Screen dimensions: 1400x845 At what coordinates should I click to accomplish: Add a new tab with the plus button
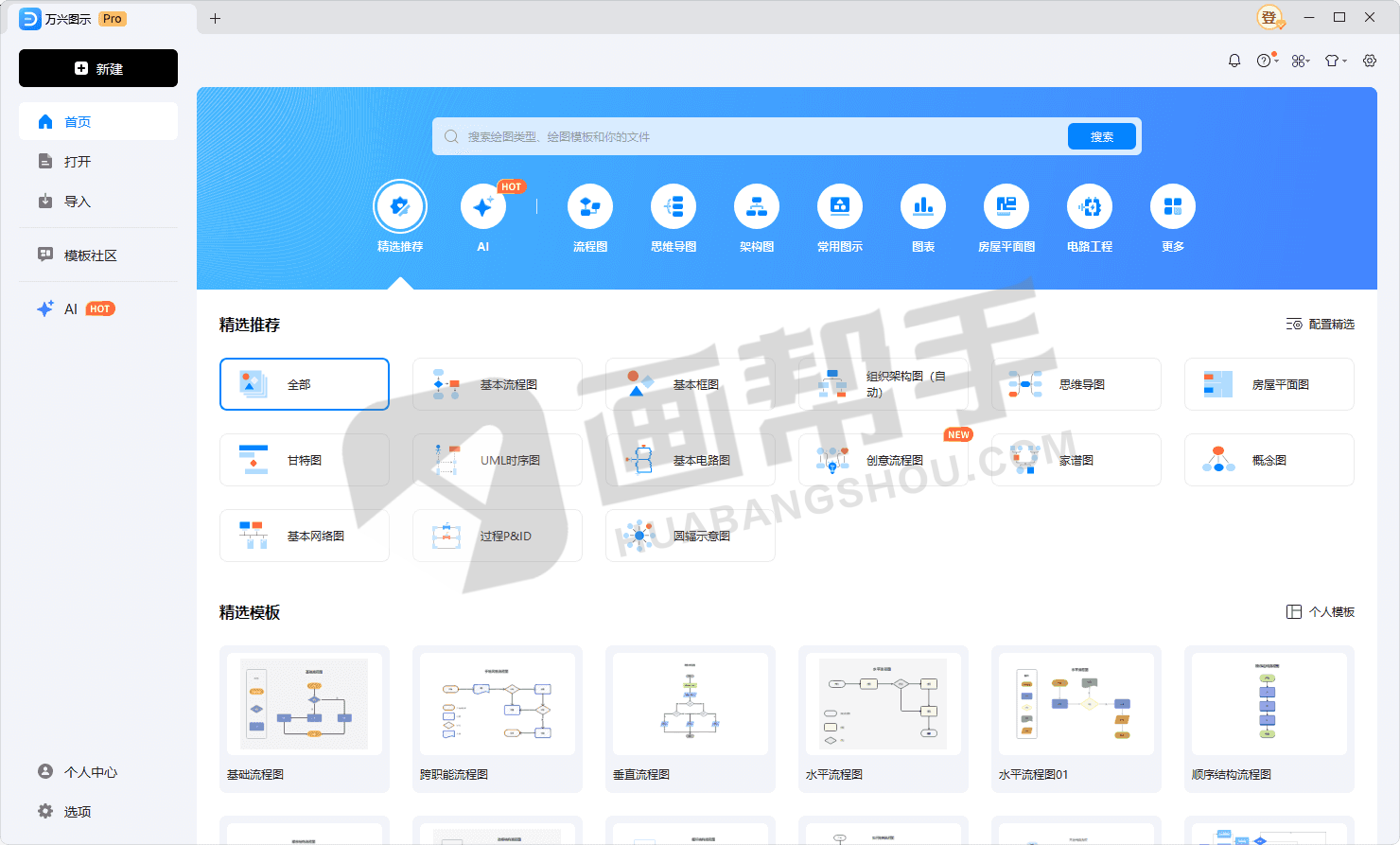(x=215, y=18)
